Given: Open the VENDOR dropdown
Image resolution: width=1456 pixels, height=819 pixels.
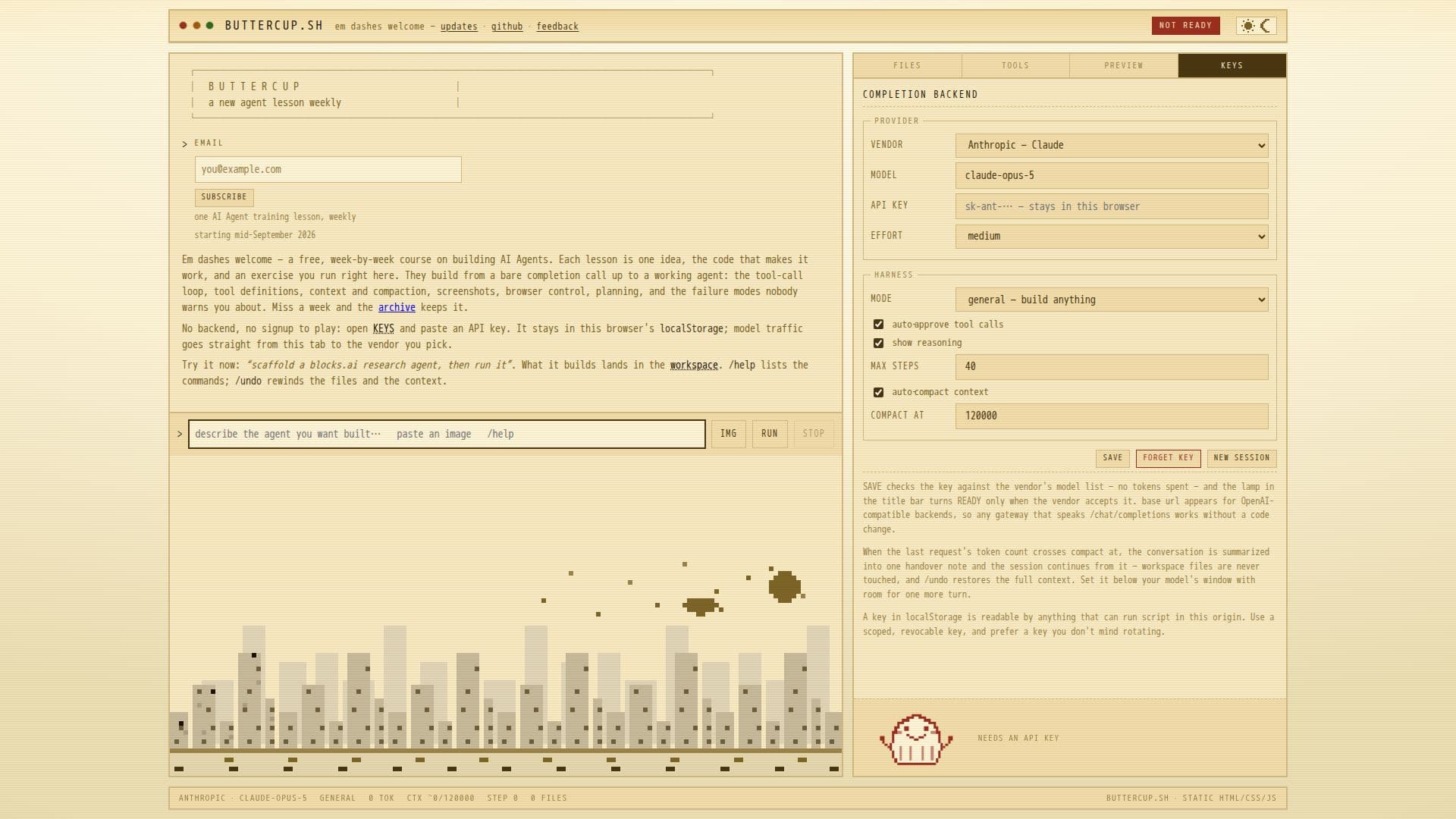Looking at the screenshot, I should [1112, 146].
